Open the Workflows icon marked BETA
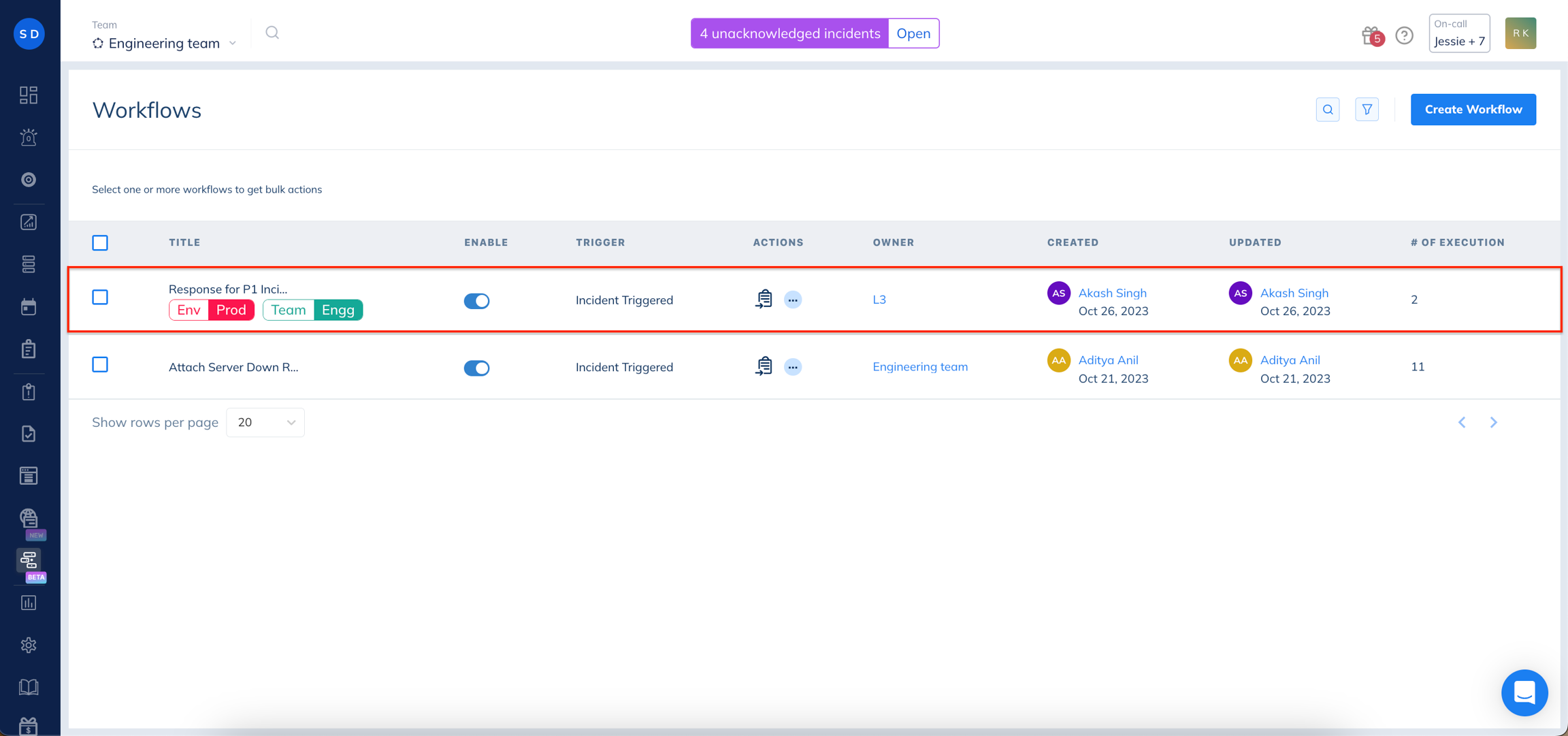This screenshot has width=1568, height=736. point(29,561)
